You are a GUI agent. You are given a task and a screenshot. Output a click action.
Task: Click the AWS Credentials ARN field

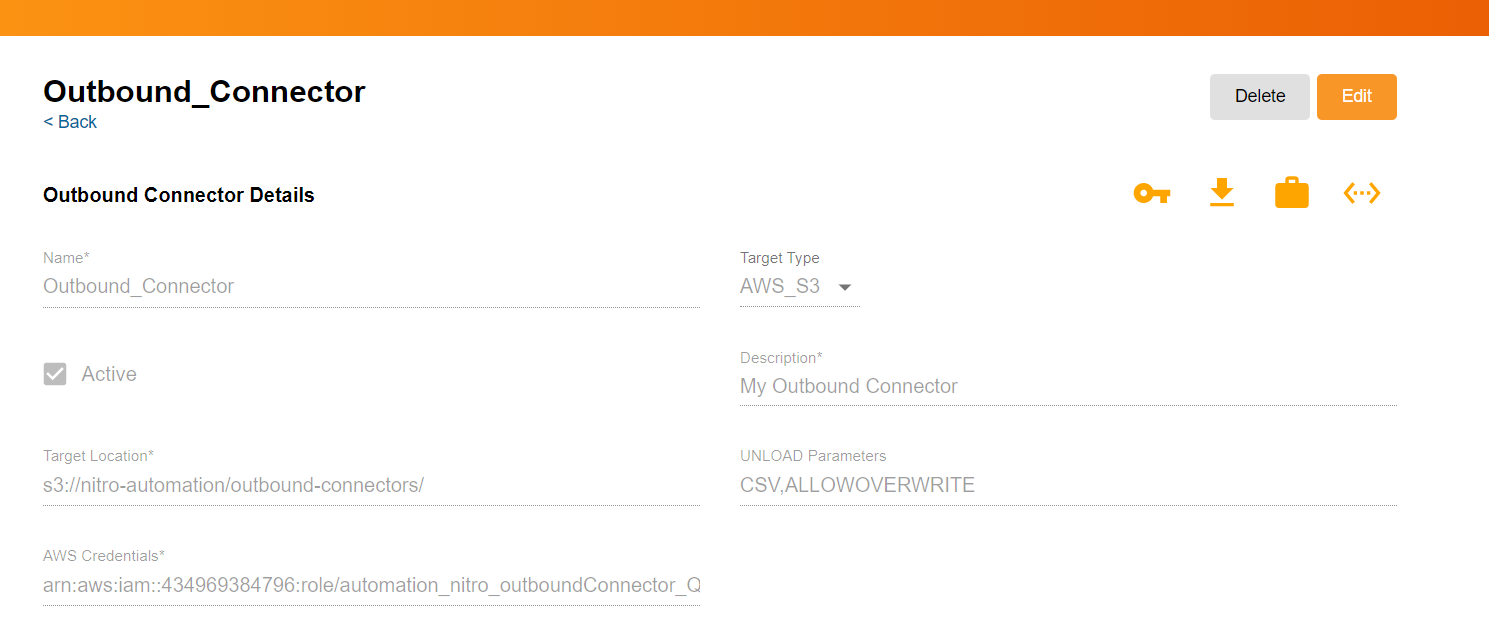click(x=370, y=585)
